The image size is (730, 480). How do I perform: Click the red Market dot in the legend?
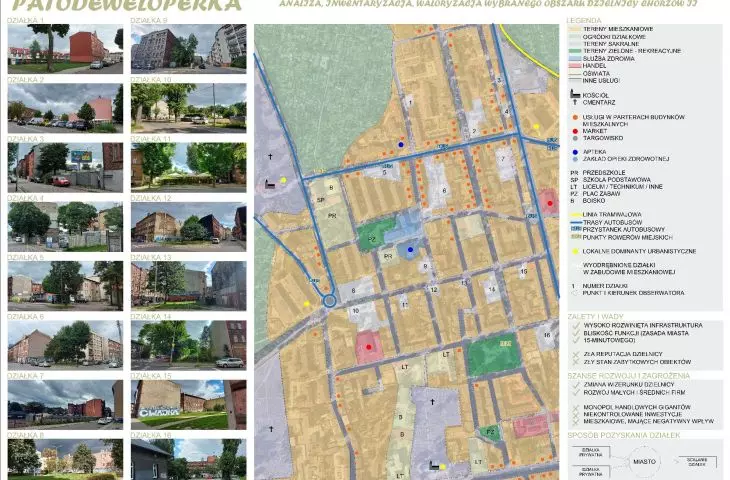click(575, 131)
